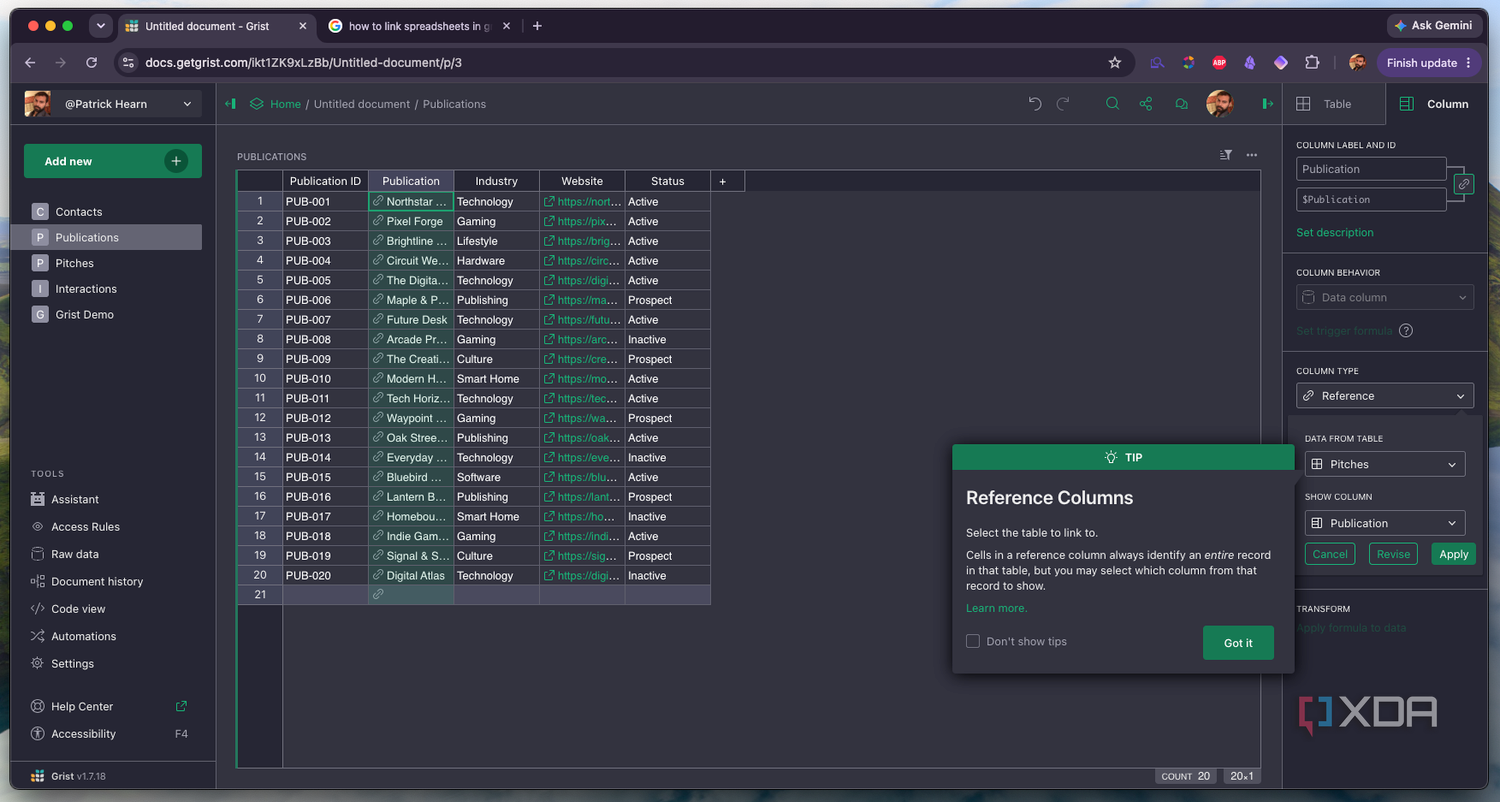Click the website link icon for PUB-001
The image size is (1500, 802).
click(x=549, y=202)
